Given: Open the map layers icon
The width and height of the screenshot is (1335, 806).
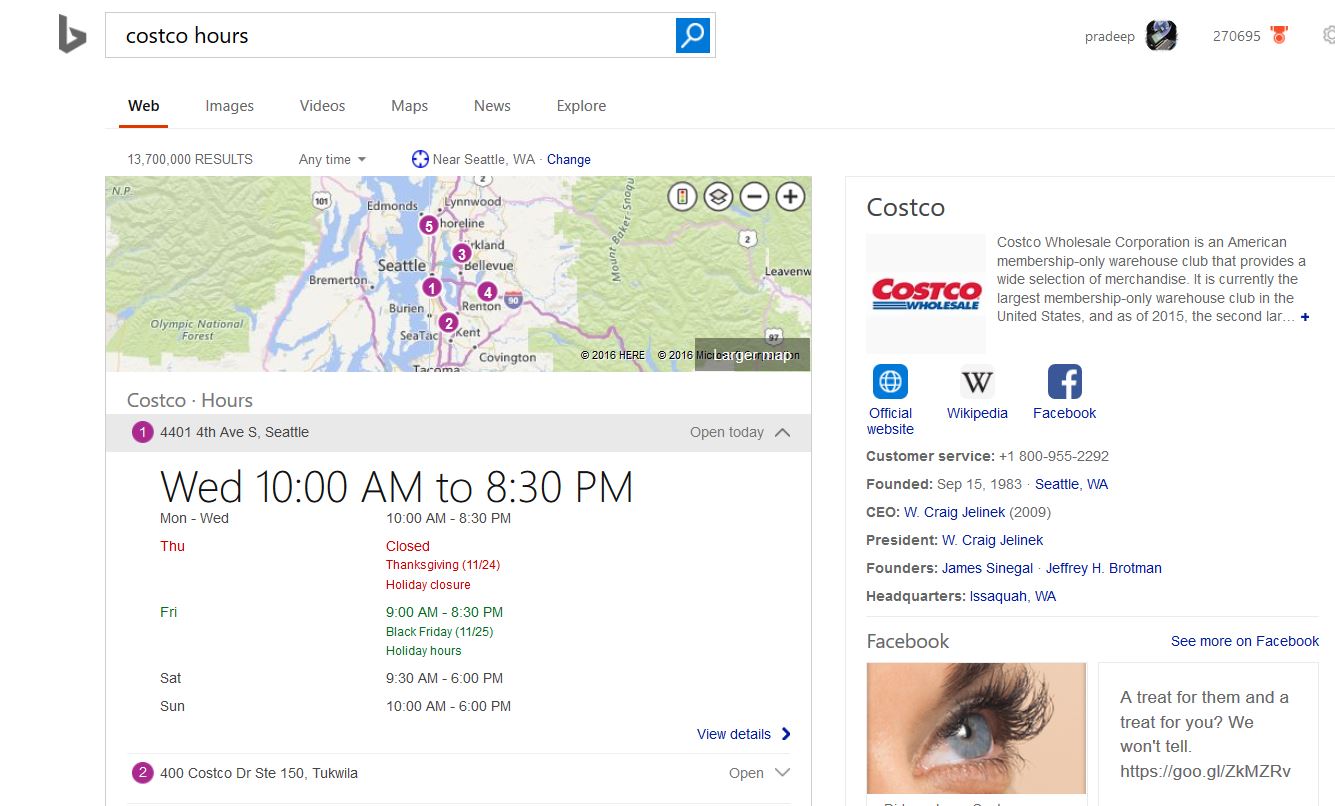Looking at the screenshot, I should click(718, 196).
